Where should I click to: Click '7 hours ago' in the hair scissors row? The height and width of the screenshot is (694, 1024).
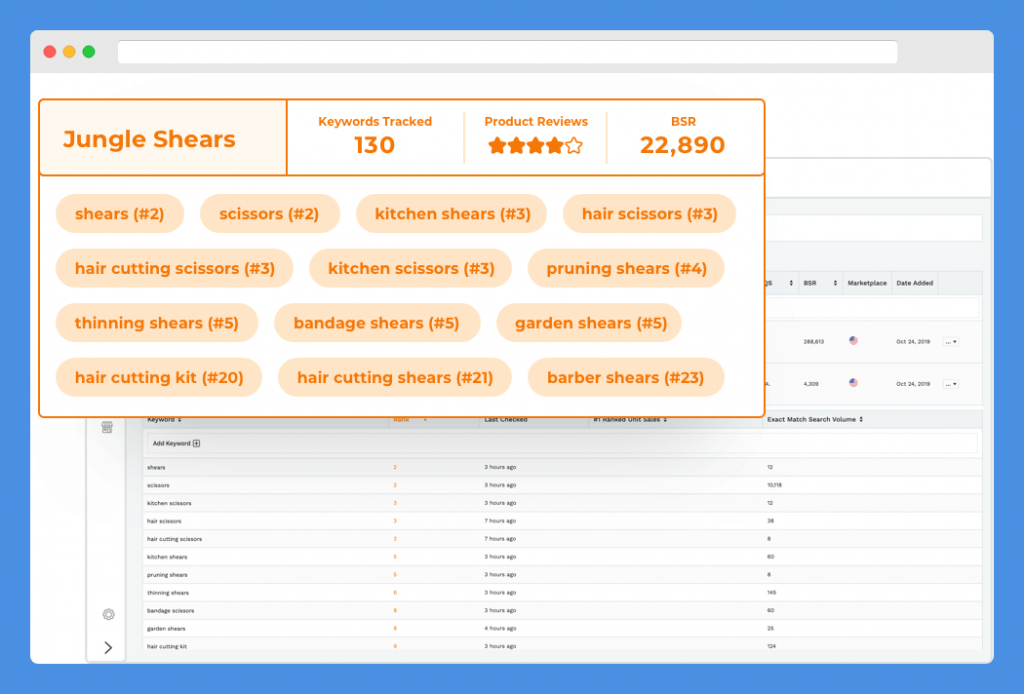[x=500, y=521]
